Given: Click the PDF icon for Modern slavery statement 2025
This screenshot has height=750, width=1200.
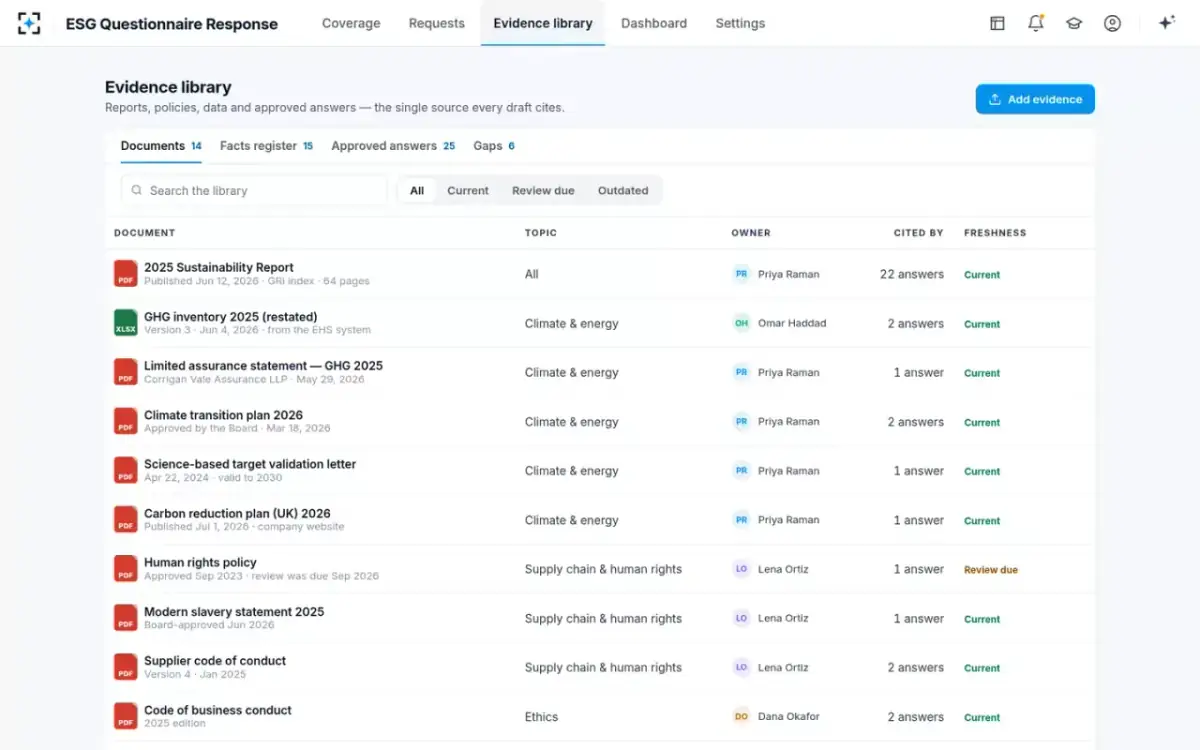Looking at the screenshot, I should point(126,618).
